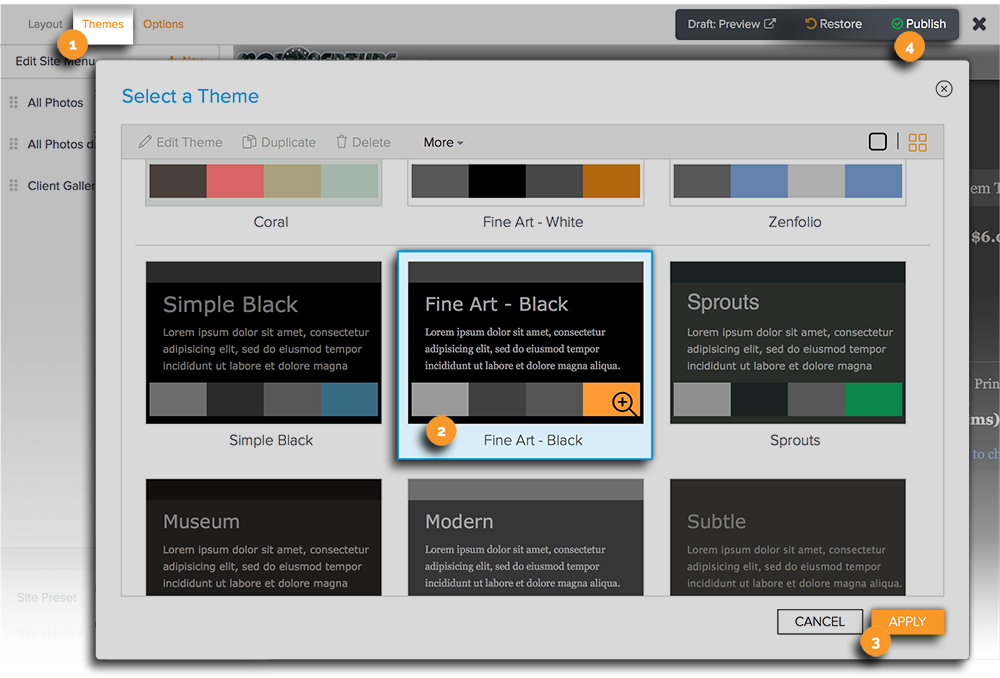Switch to single large view icon

pyautogui.click(x=878, y=142)
